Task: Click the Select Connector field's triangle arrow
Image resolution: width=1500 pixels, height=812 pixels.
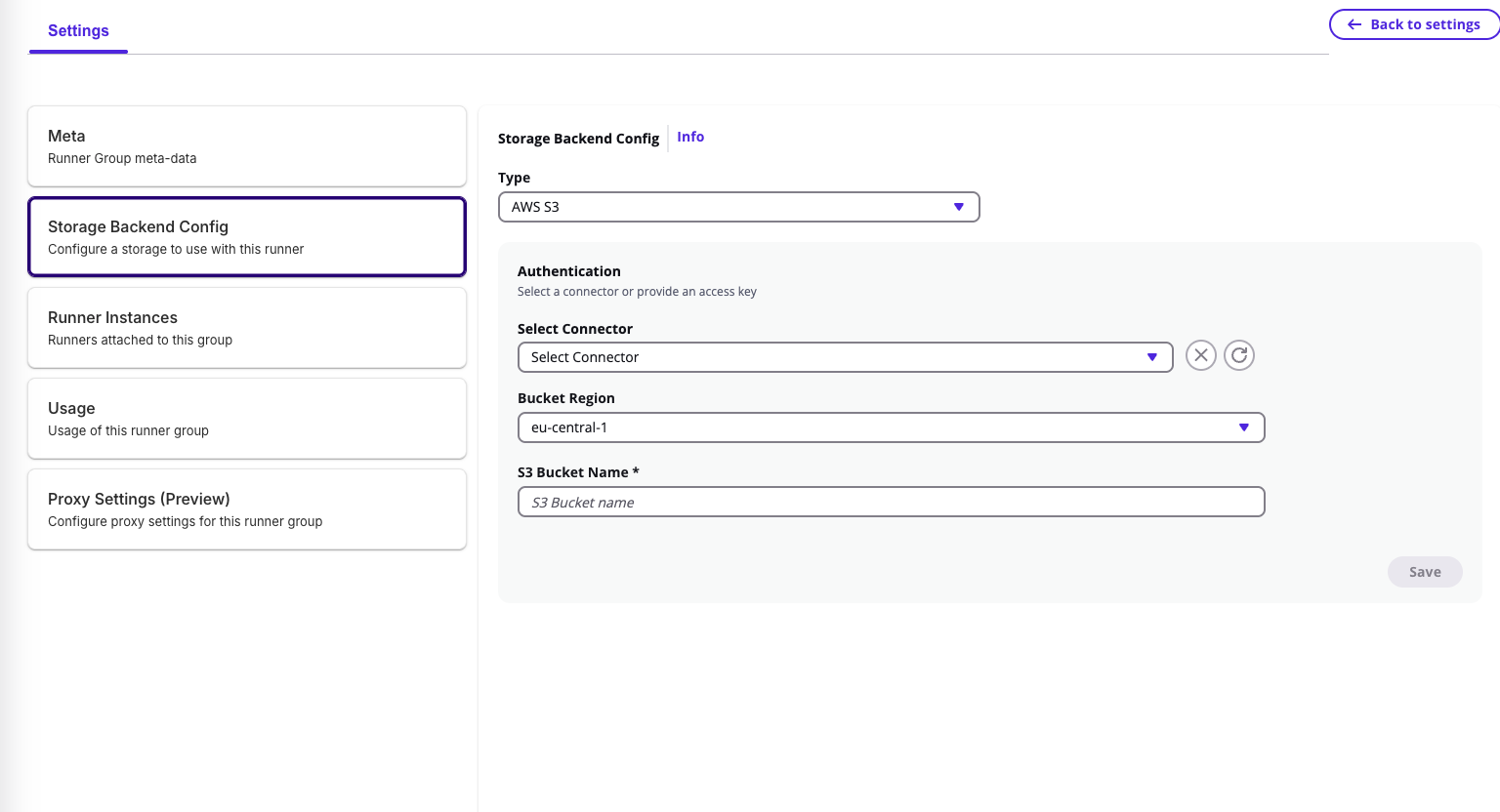Action: pos(1152,357)
